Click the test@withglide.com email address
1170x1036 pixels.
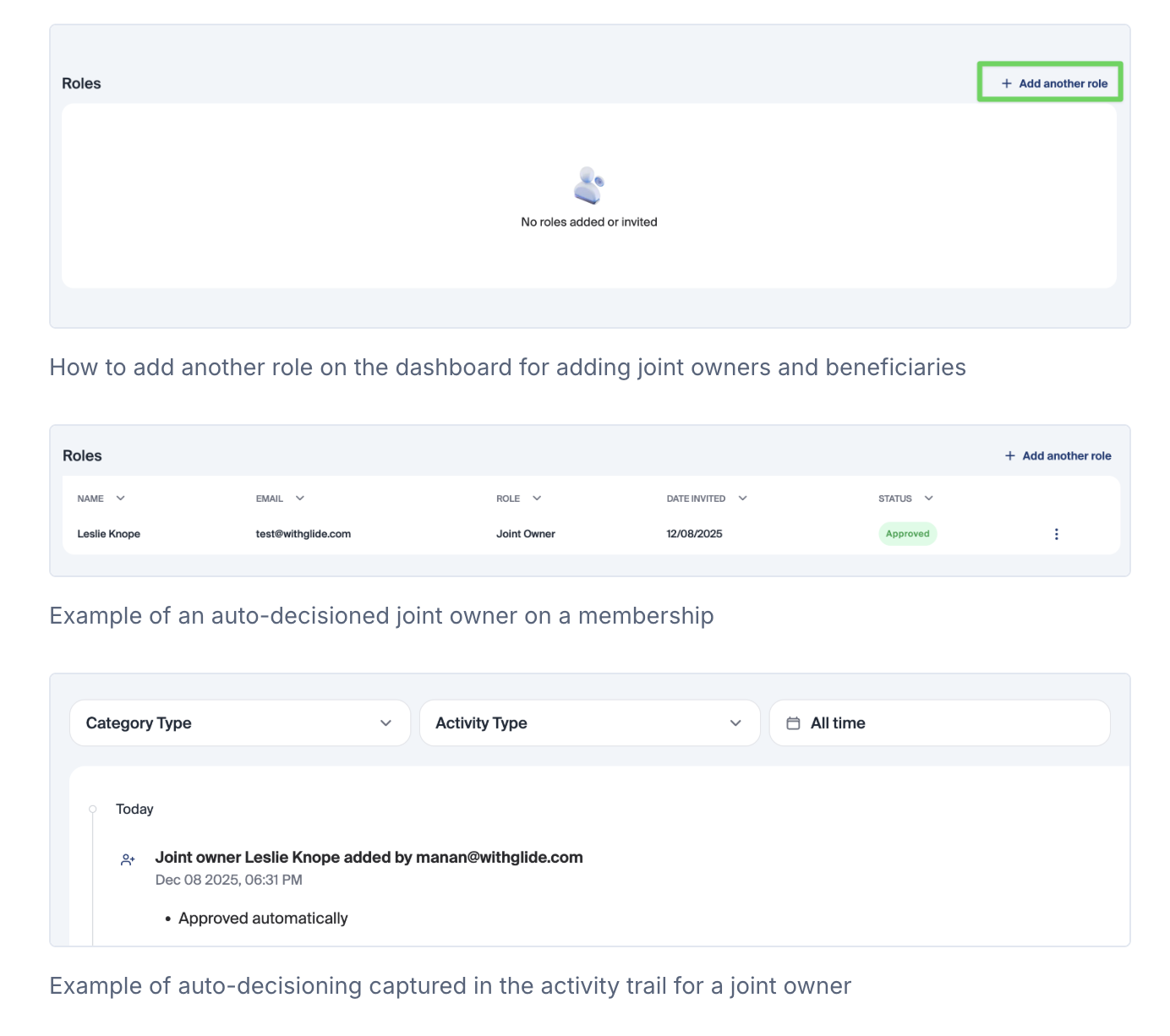click(303, 533)
